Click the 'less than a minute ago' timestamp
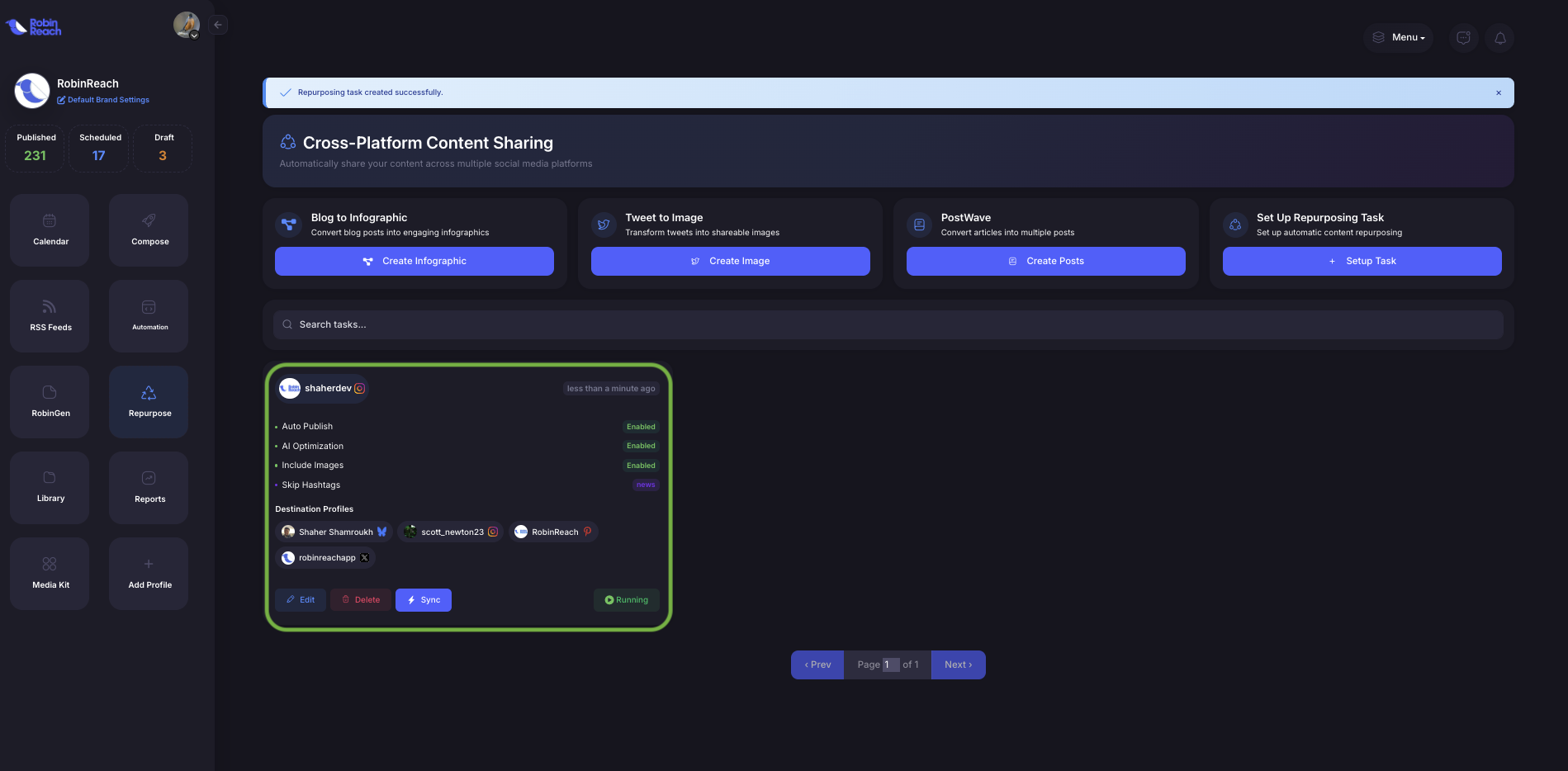 (x=611, y=389)
